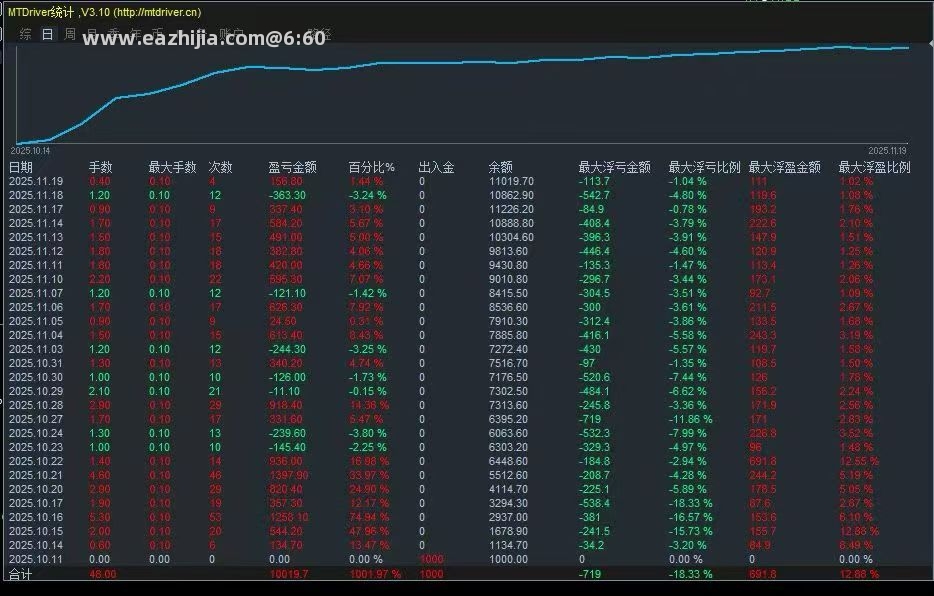Click balance value 1000.00
Image resolution: width=934 pixels, height=596 pixels.
[x=508, y=559]
